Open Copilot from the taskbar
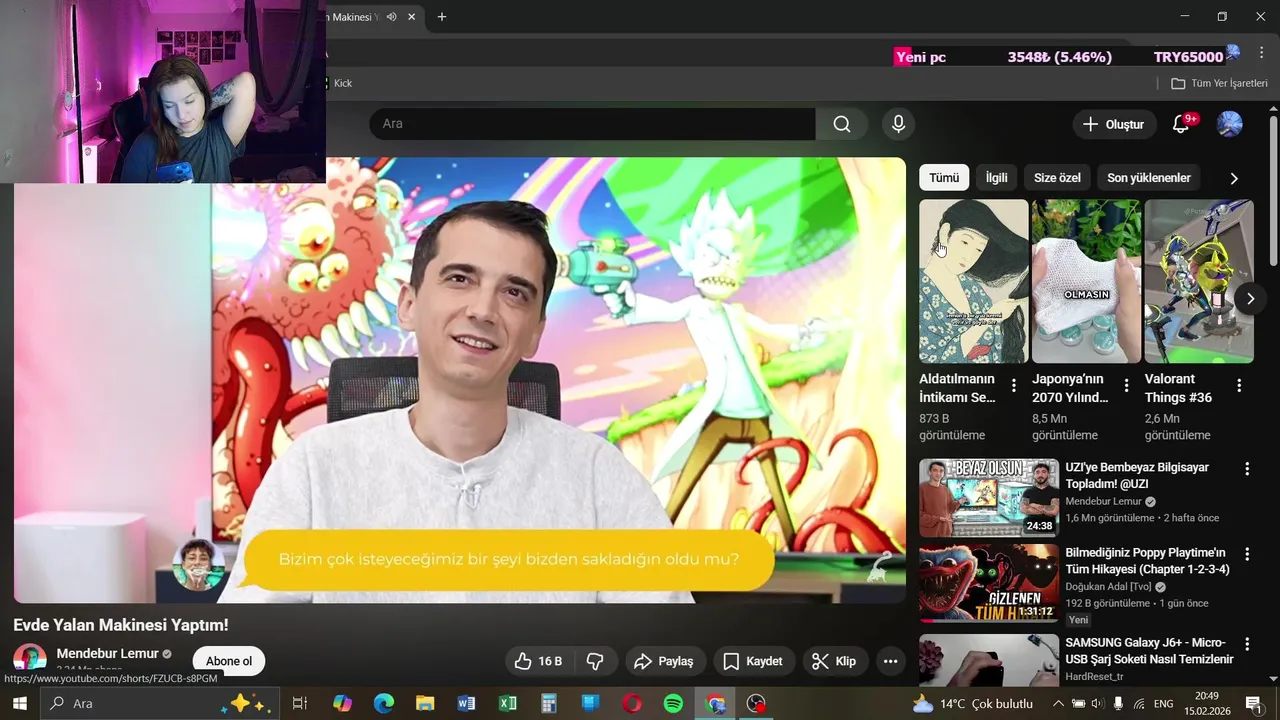This screenshot has height=720, width=1280. click(342, 703)
